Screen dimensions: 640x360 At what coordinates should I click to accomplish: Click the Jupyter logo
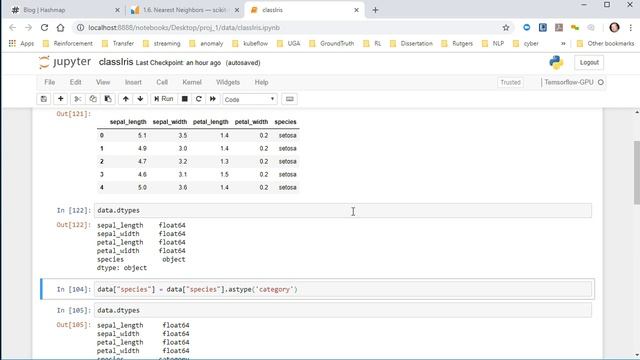point(65,62)
